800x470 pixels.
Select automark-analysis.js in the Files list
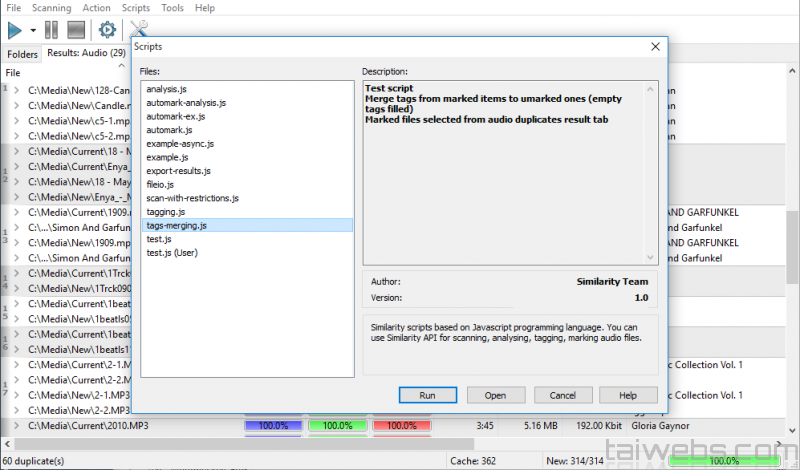coord(186,103)
